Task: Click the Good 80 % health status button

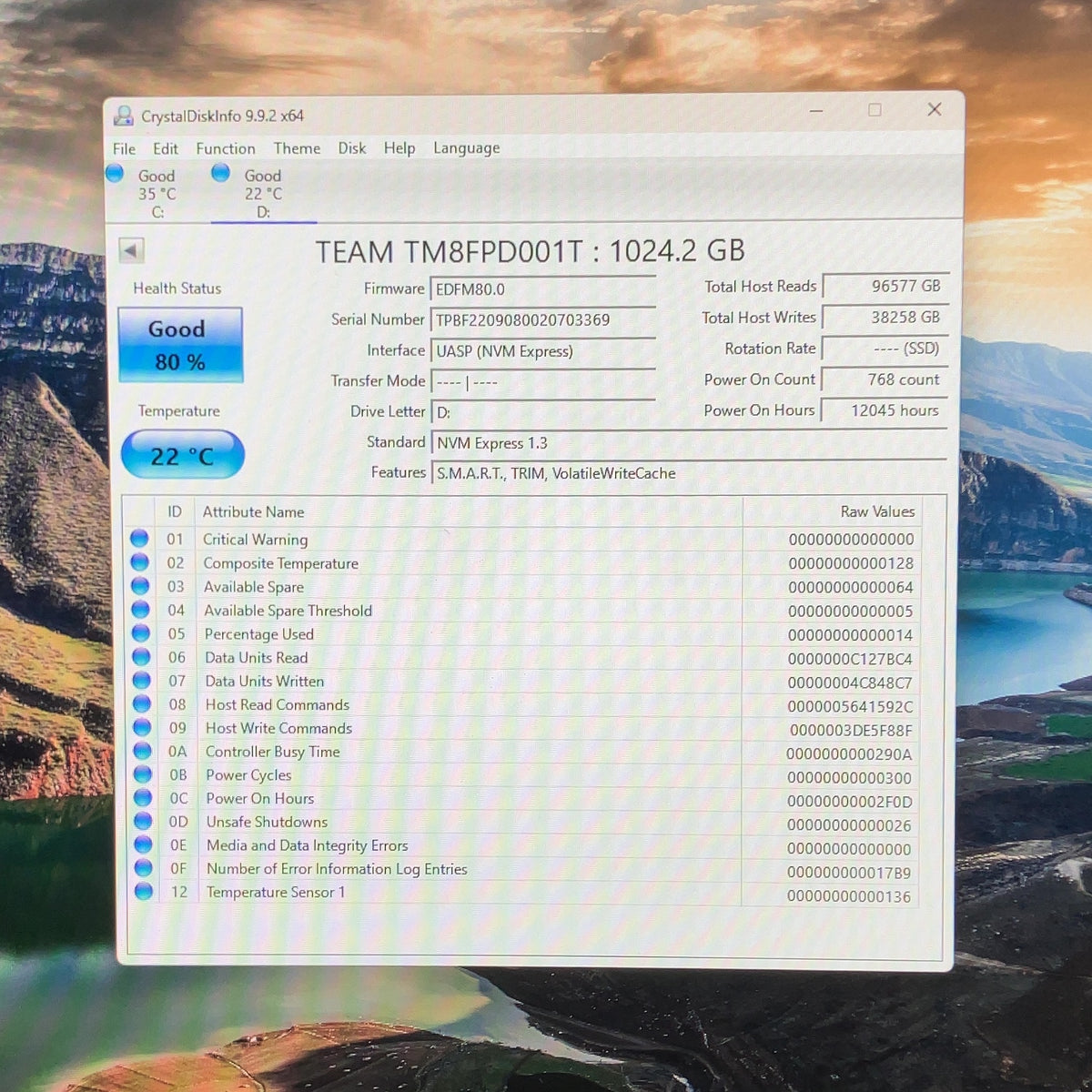Action: point(180,345)
